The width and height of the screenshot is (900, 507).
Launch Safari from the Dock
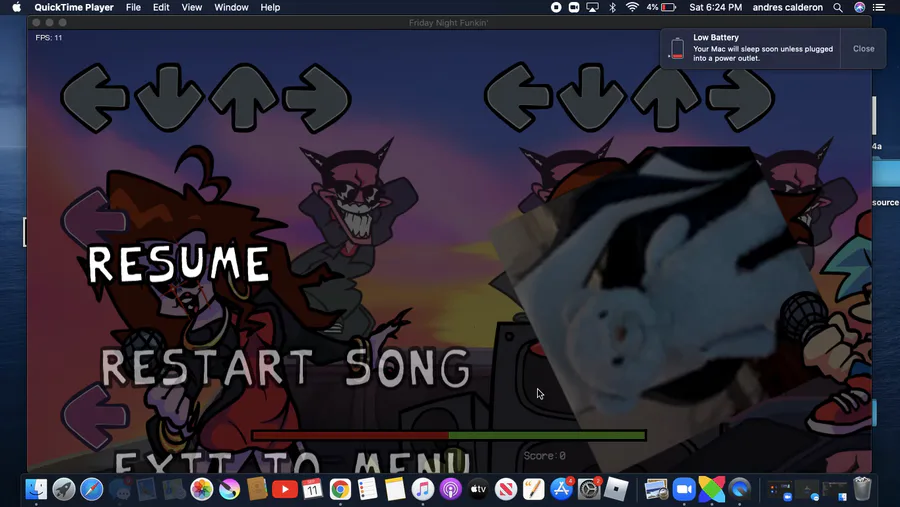pyautogui.click(x=91, y=489)
